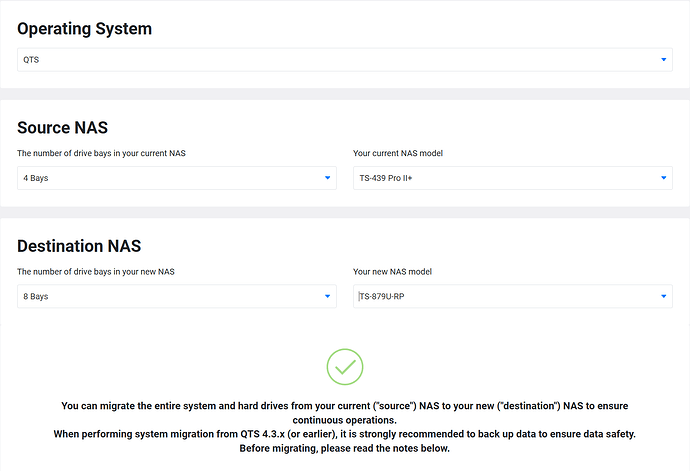
Task: Open the TS-879U-RP model dropdown
Action: [513, 296]
